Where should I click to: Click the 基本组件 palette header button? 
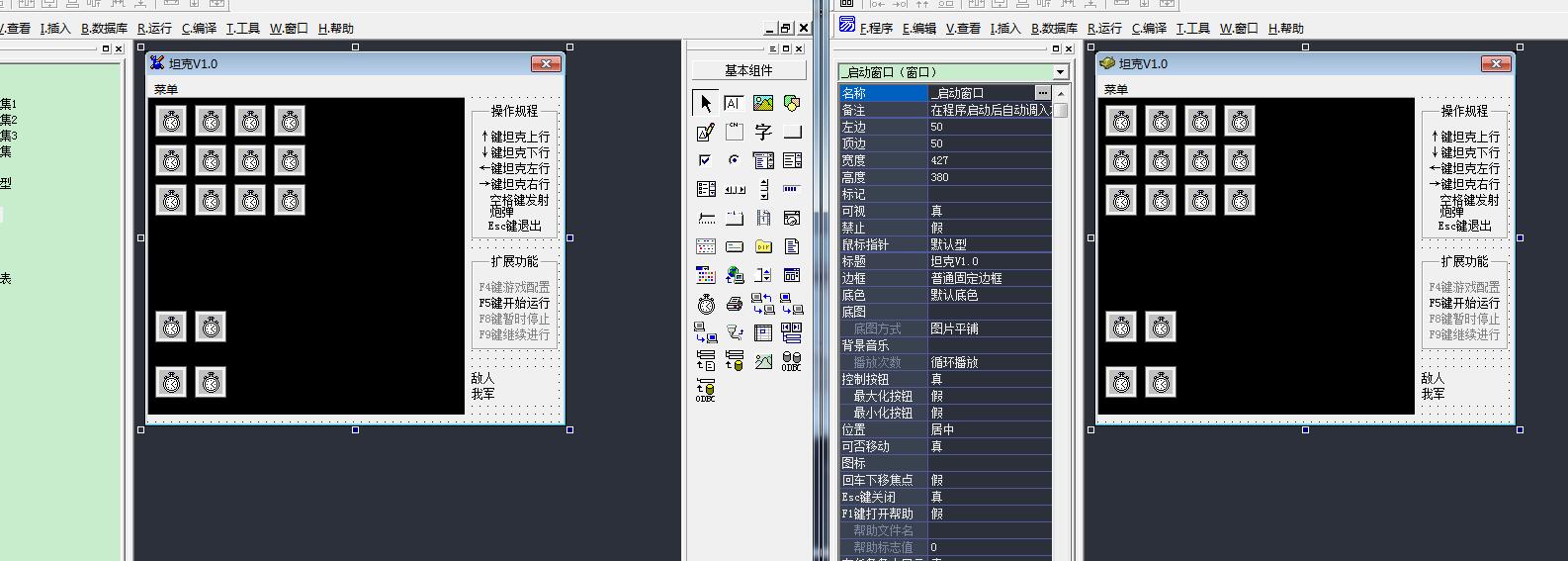[x=748, y=70]
